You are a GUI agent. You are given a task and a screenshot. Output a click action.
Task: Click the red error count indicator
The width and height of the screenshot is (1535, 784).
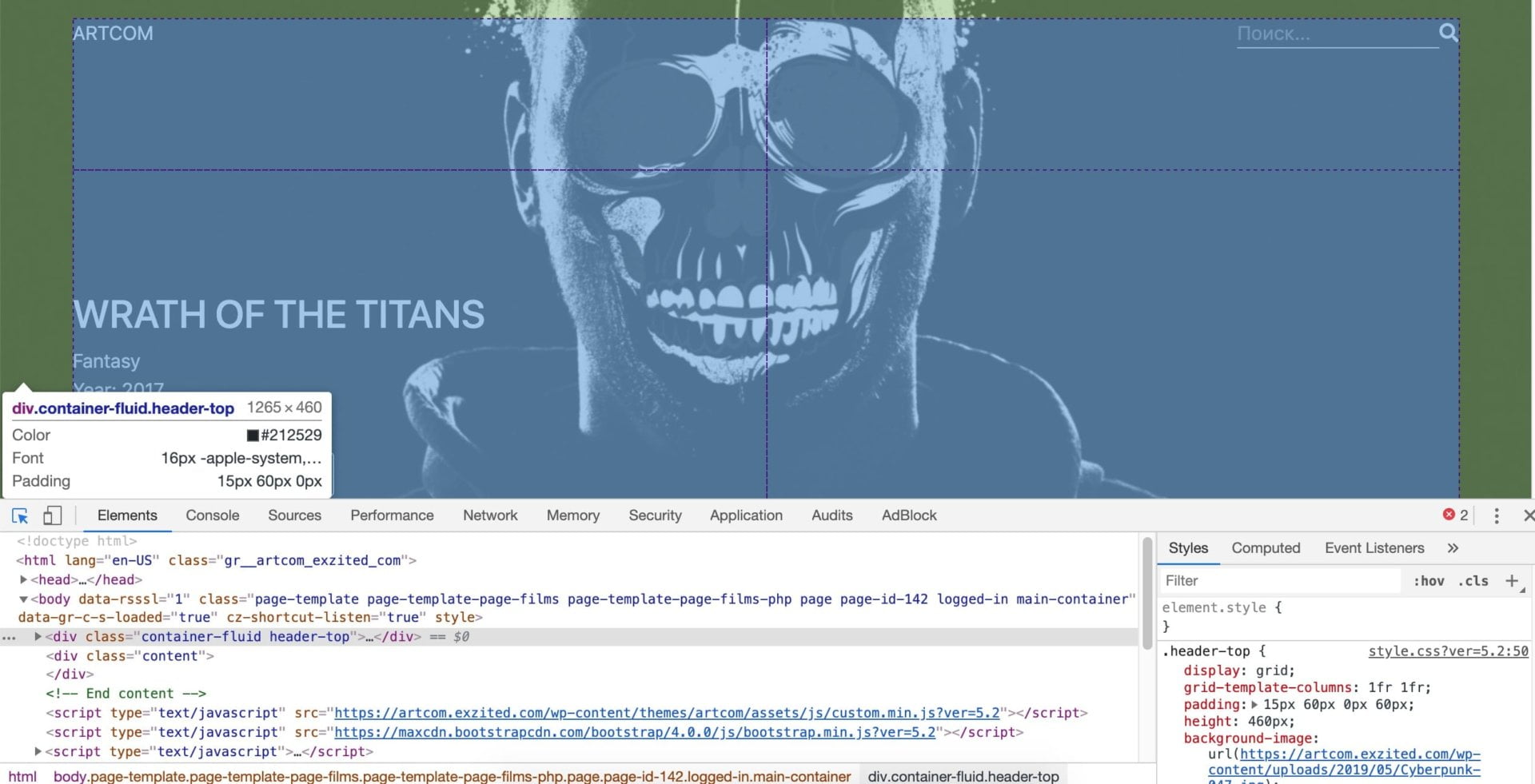point(1455,515)
